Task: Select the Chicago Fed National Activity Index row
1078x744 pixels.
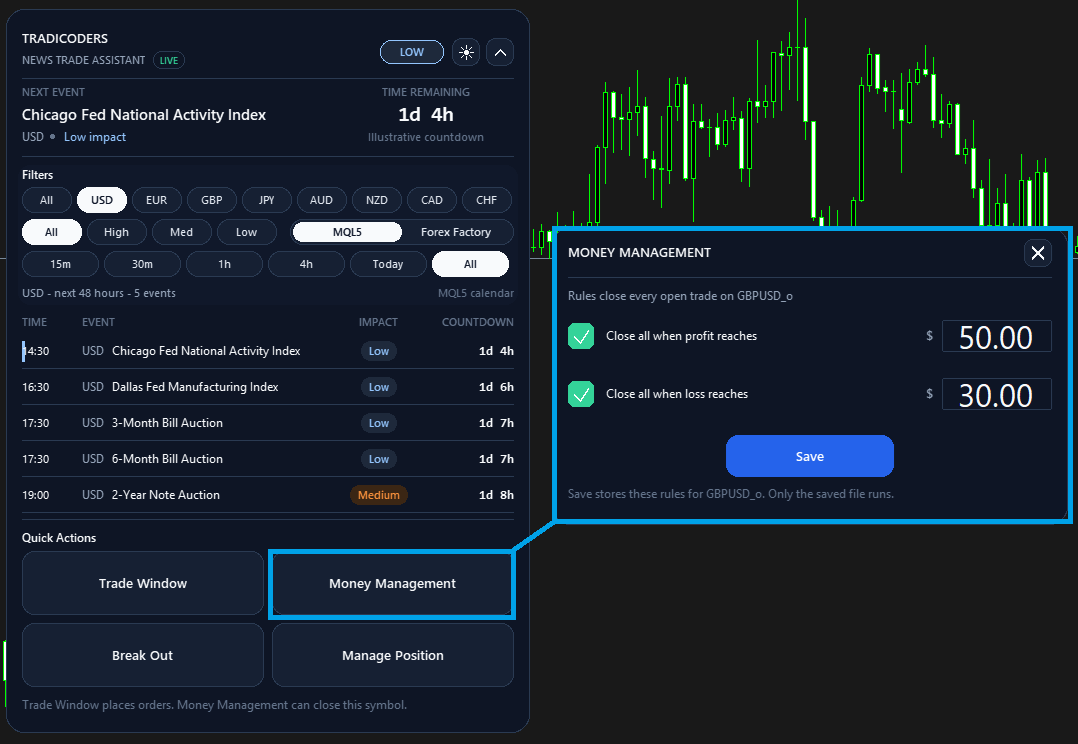Action: coord(268,351)
